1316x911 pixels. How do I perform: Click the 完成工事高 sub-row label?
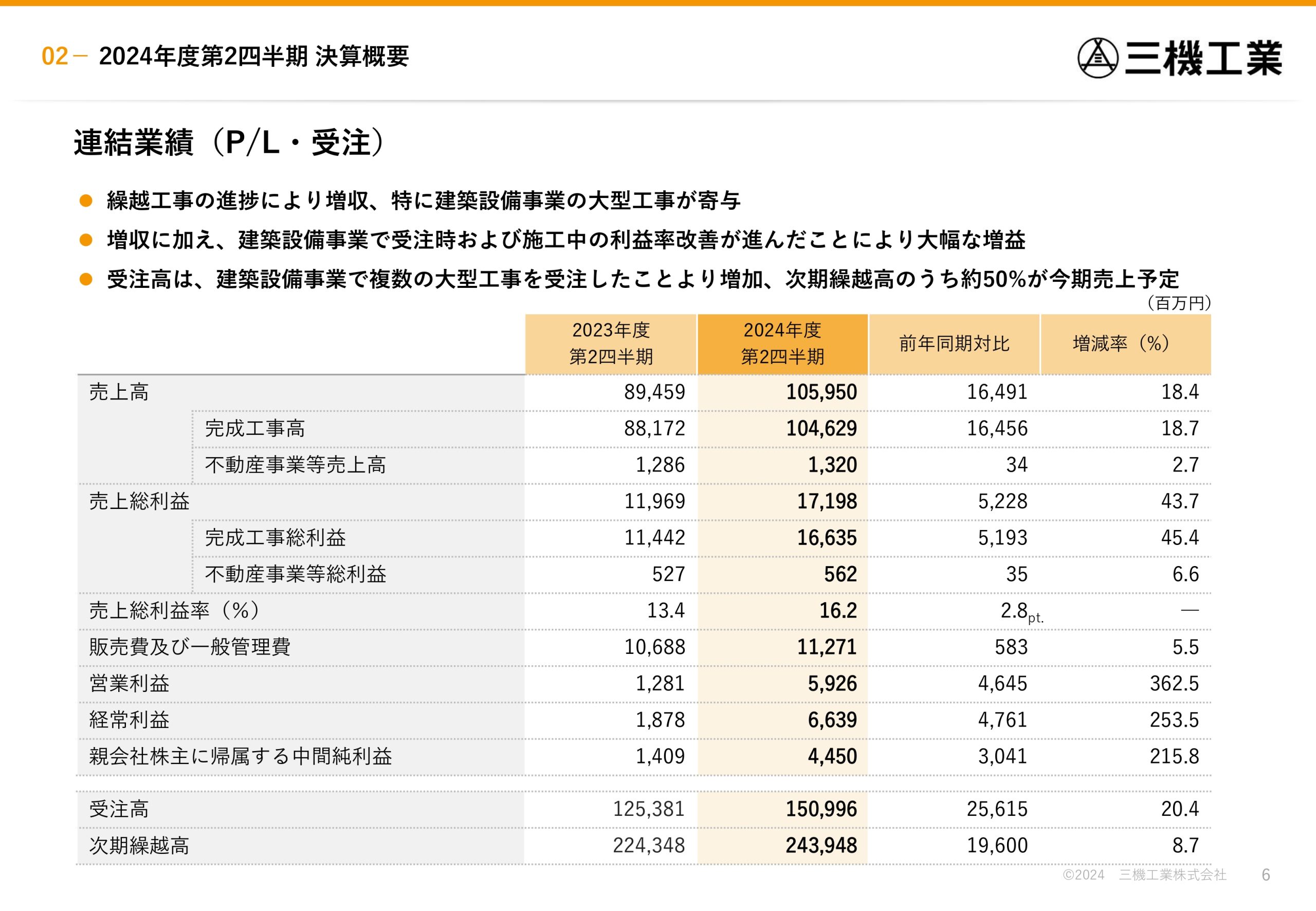point(254,429)
